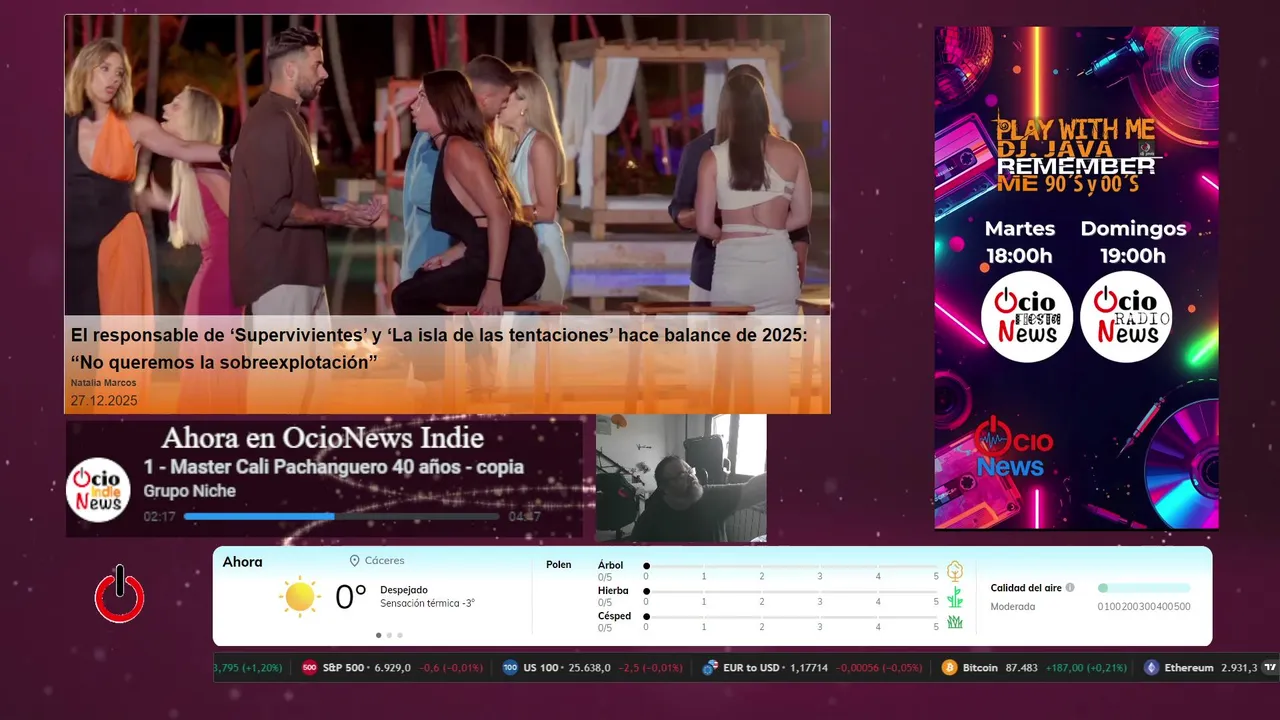Click the article date 27.12.2025
The image size is (1280, 720).
click(104, 401)
